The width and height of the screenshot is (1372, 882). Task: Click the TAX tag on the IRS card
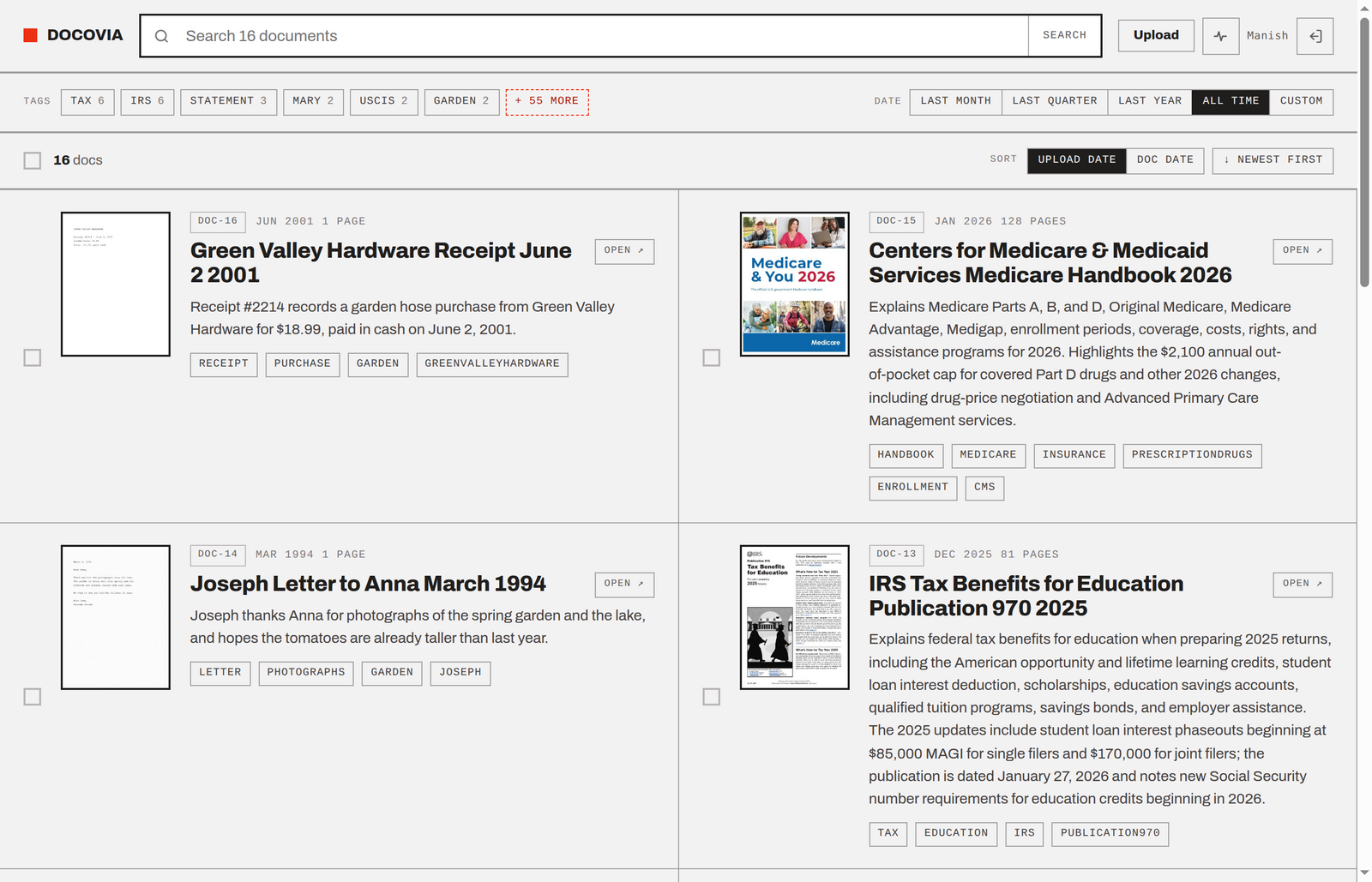[888, 834]
